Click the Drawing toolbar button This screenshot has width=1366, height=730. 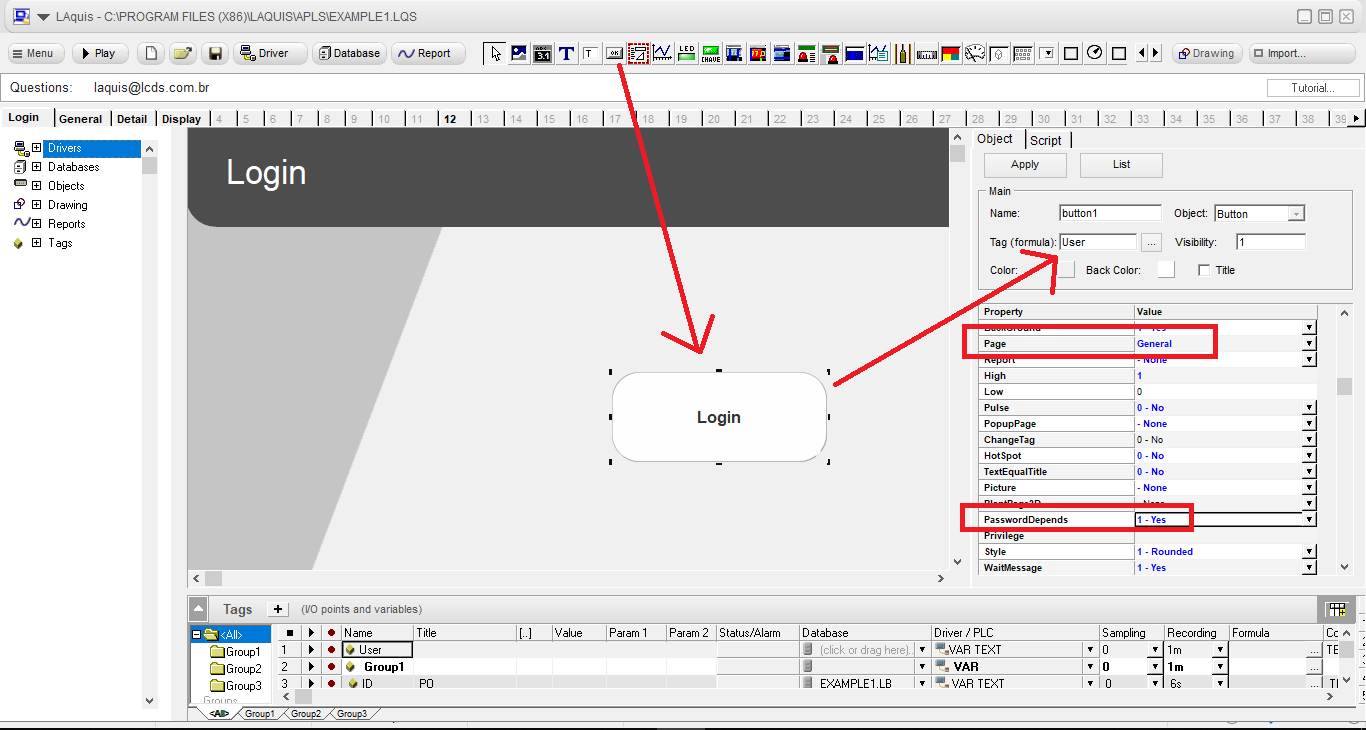coord(1207,53)
